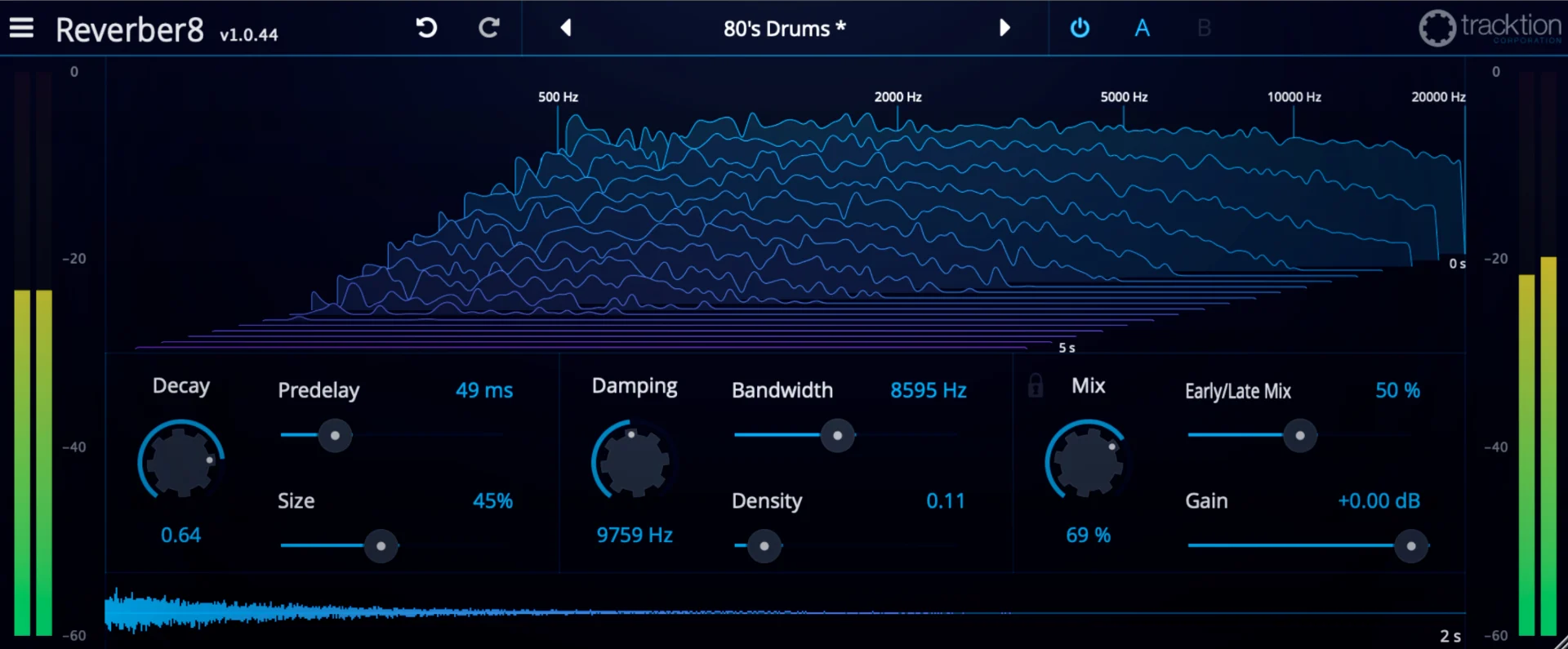Click the 500 Hz frequency marker
The image size is (1568, 649).
pos(558,96)
